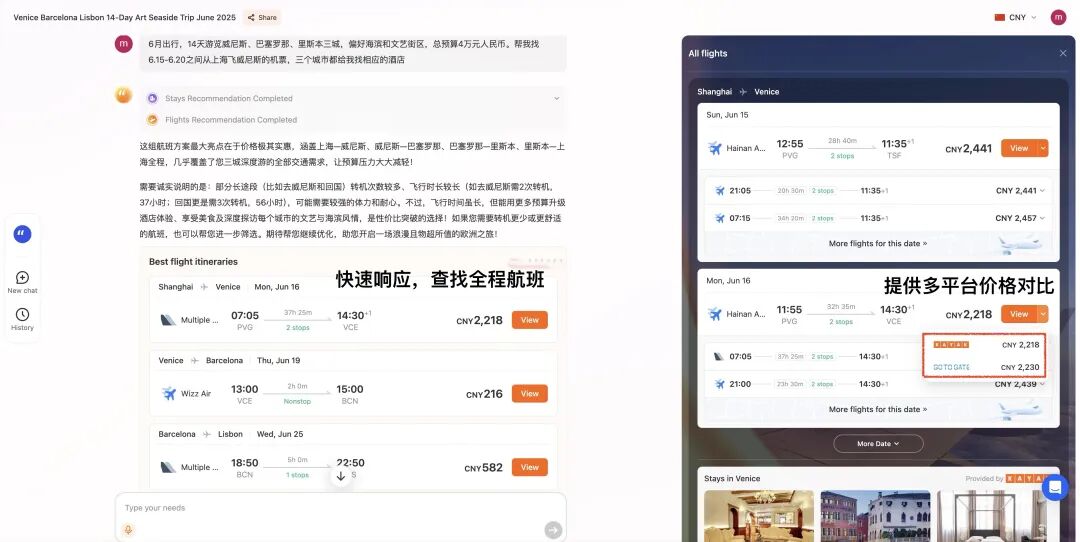This screenshot has width=1080, height=542.
Task: Click the Share button
Action: (262, 17)
